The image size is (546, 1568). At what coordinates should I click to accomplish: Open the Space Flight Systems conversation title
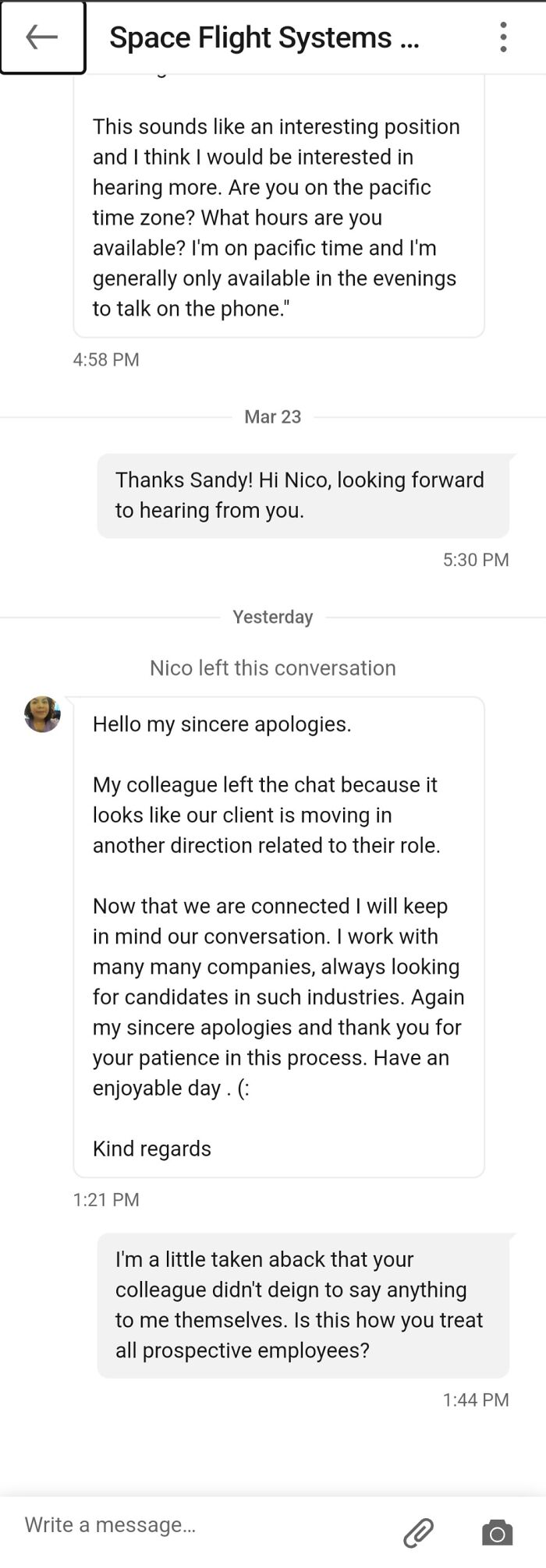coord(264,37)
